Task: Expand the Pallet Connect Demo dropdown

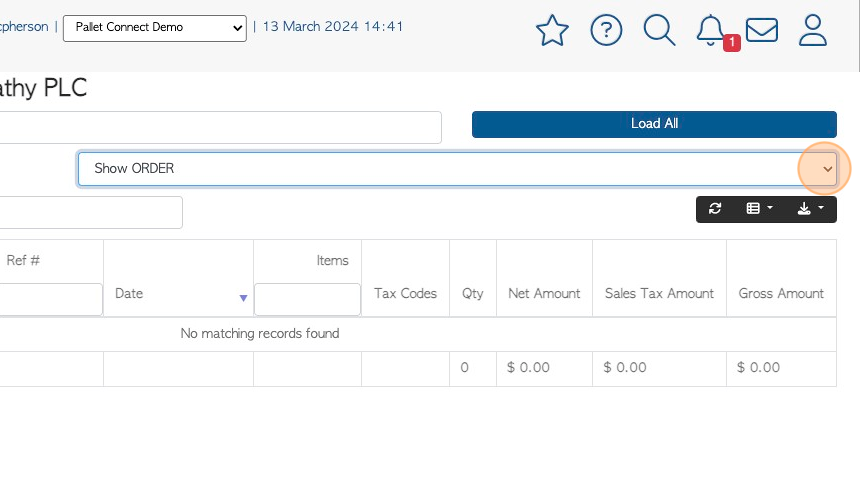Action: click(x=155, y=28)
